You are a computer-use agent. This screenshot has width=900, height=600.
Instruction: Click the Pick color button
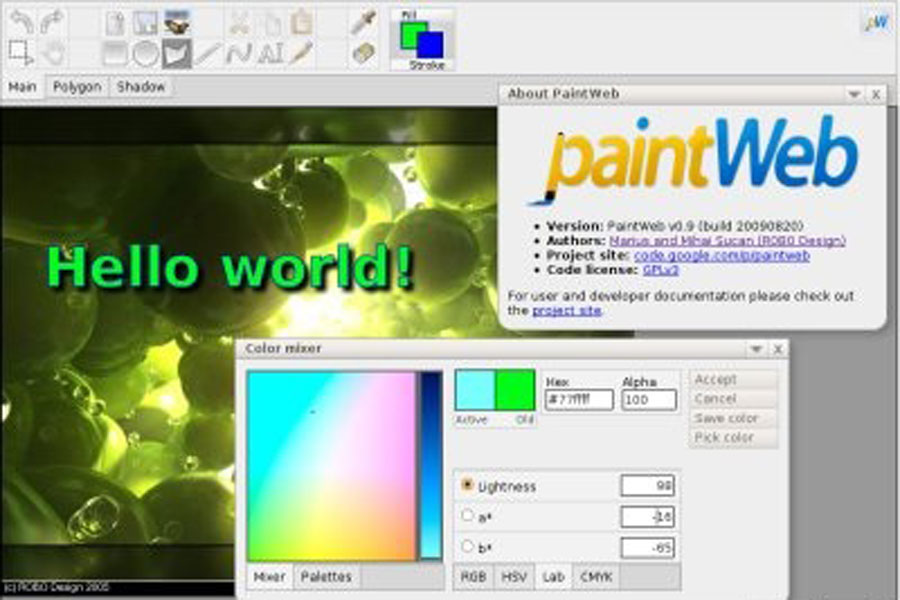734,438
